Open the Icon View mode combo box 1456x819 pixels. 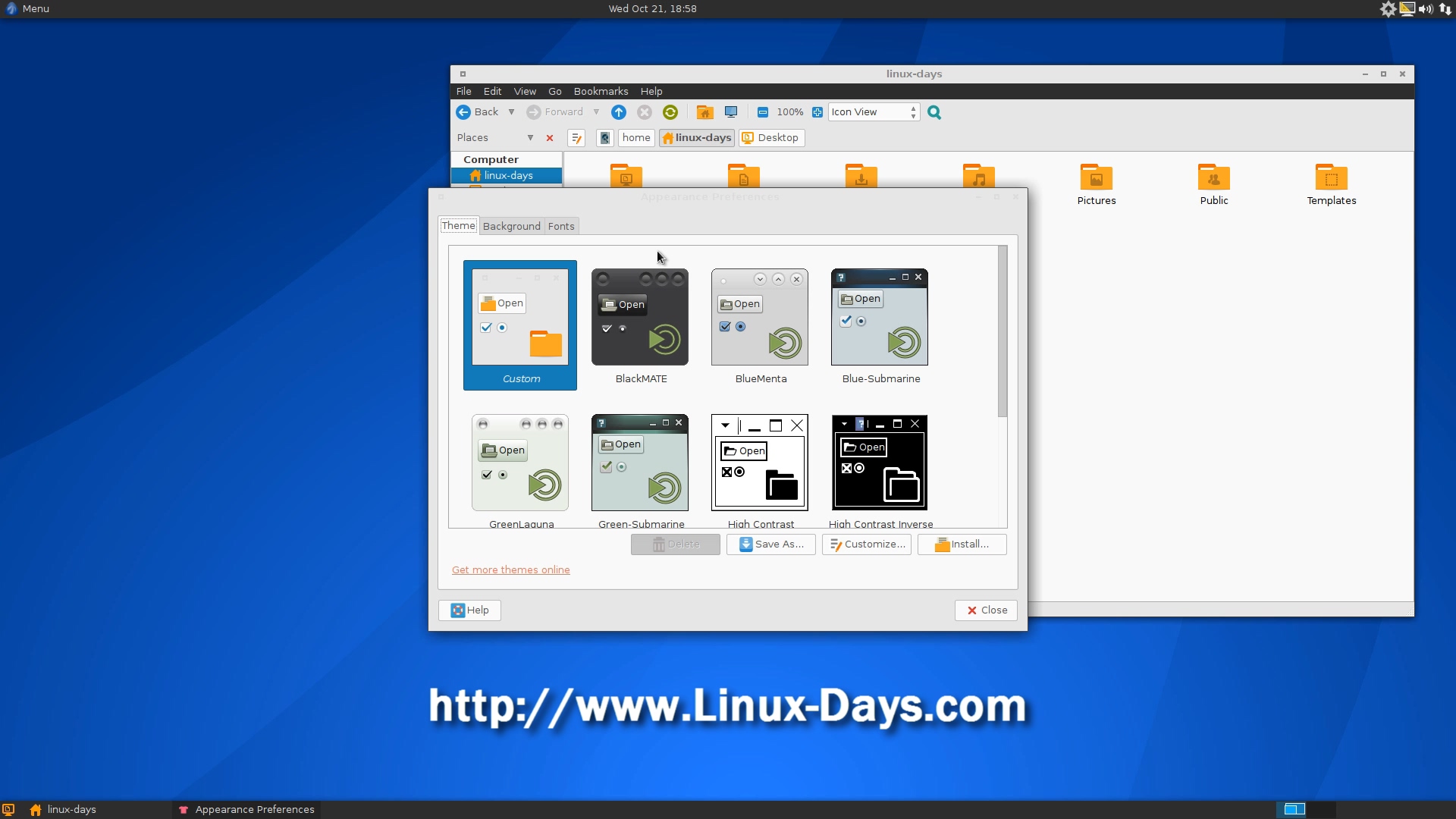click(874, 112)
